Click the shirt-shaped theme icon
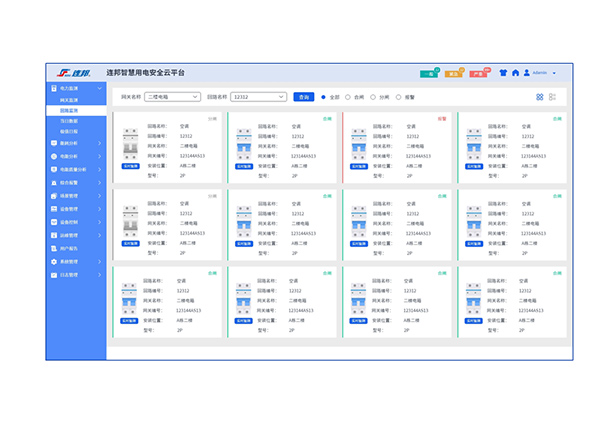This screenshot has height=425, width=610. click(503, 73)
